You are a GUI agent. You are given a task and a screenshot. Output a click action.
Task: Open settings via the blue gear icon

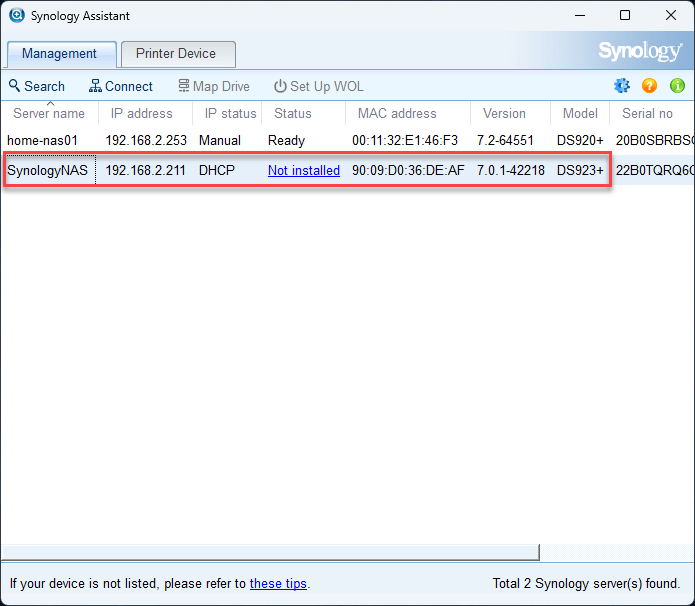tap(622, 86)
